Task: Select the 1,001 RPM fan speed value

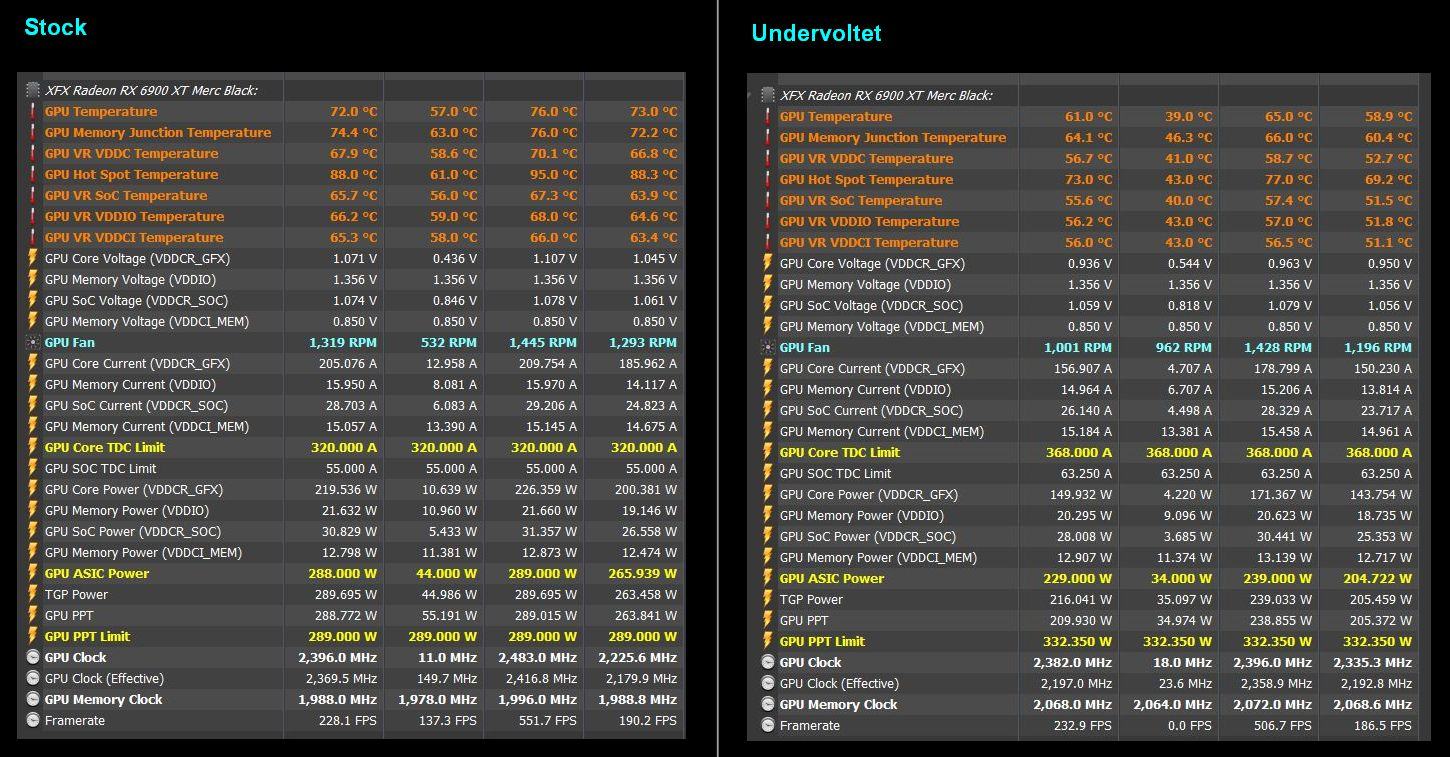Action: tap(1079, 347)
